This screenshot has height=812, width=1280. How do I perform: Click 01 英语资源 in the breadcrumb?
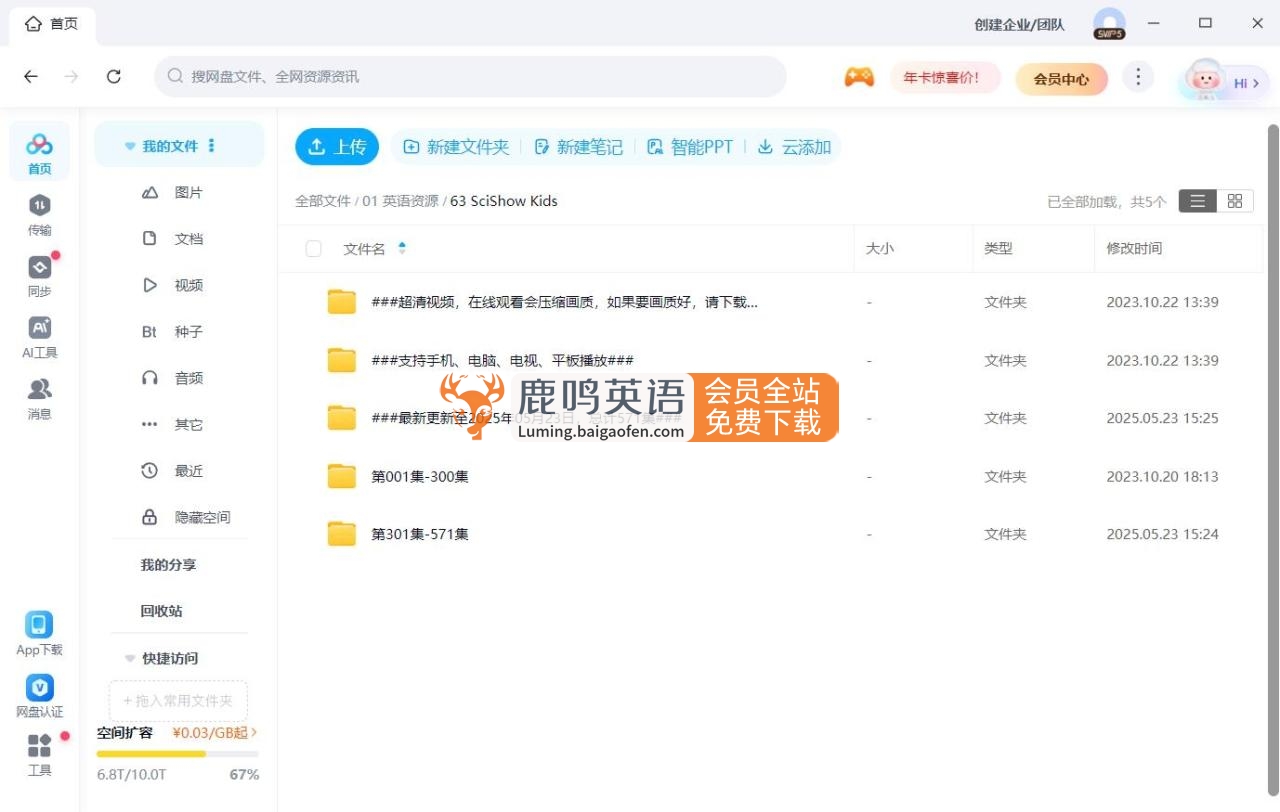click(x=400, y=201)
